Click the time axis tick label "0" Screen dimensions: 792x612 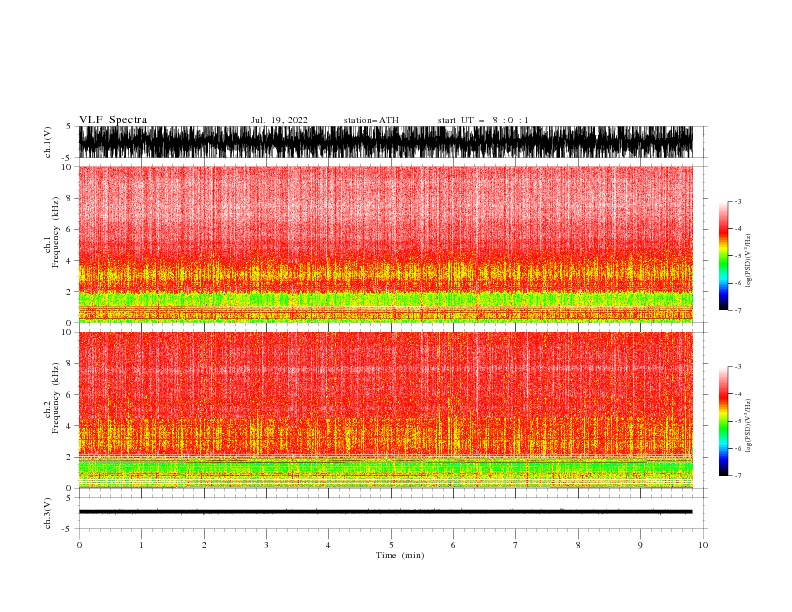pyautogui.click(x=79, y=545)
